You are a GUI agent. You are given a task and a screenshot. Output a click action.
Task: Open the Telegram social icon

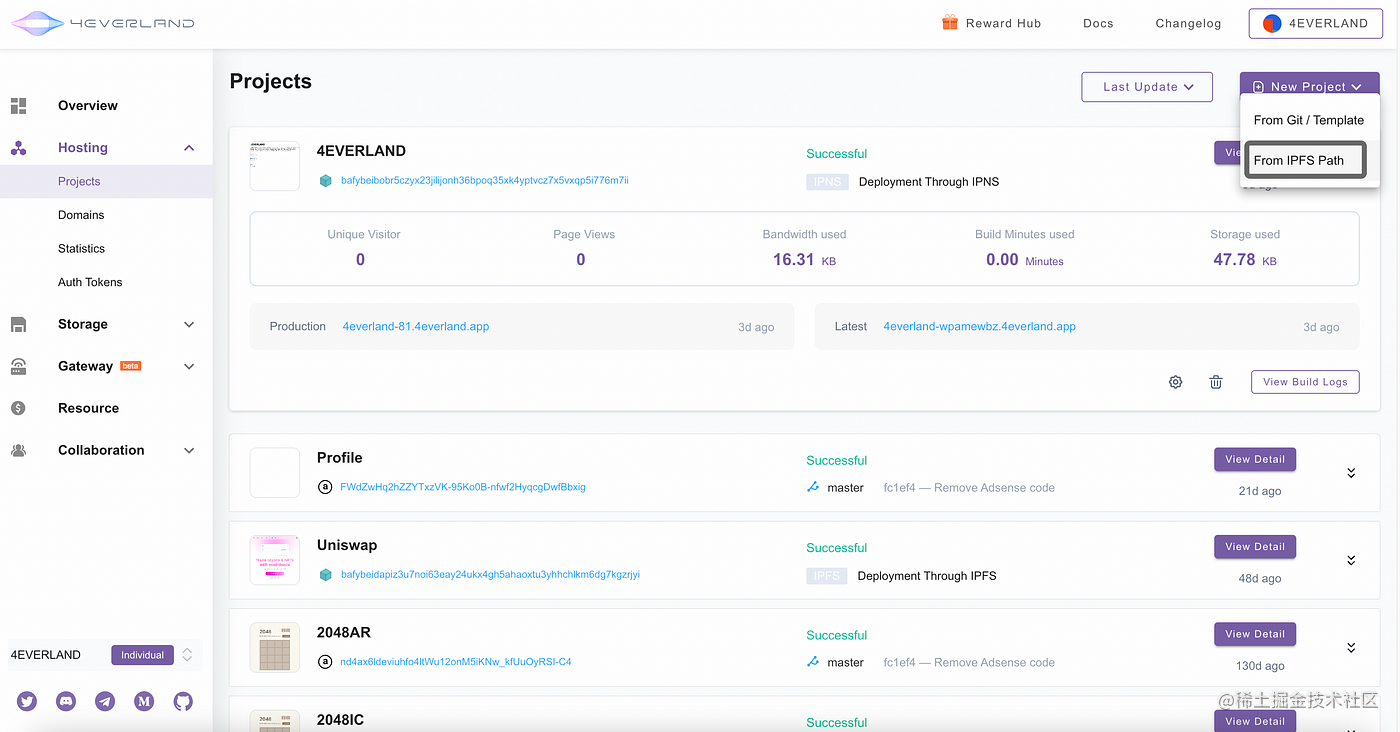coord(105,702)
